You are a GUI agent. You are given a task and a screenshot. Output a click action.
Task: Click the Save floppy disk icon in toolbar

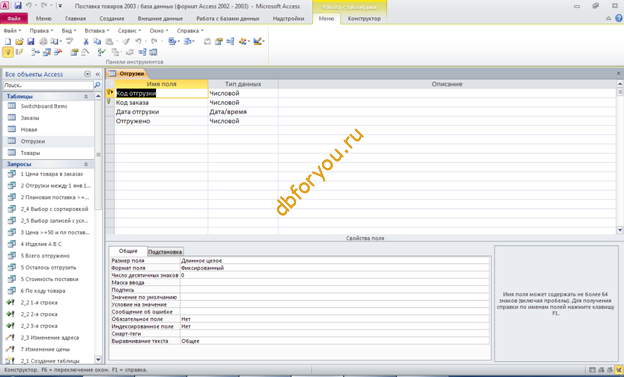31,41
